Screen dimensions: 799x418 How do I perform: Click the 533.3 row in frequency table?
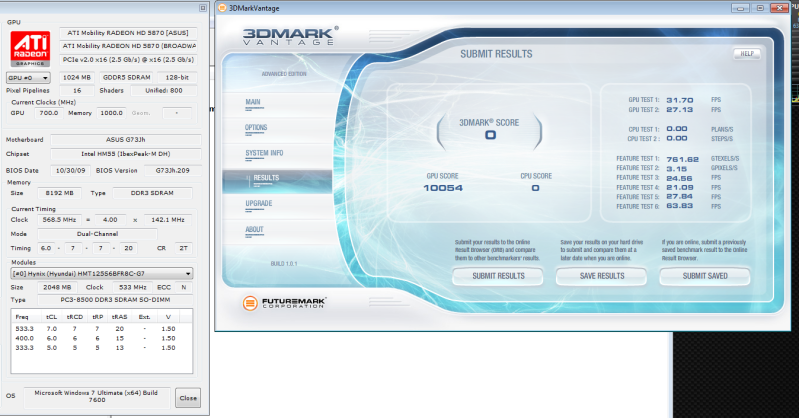click(x=101, y=329)
